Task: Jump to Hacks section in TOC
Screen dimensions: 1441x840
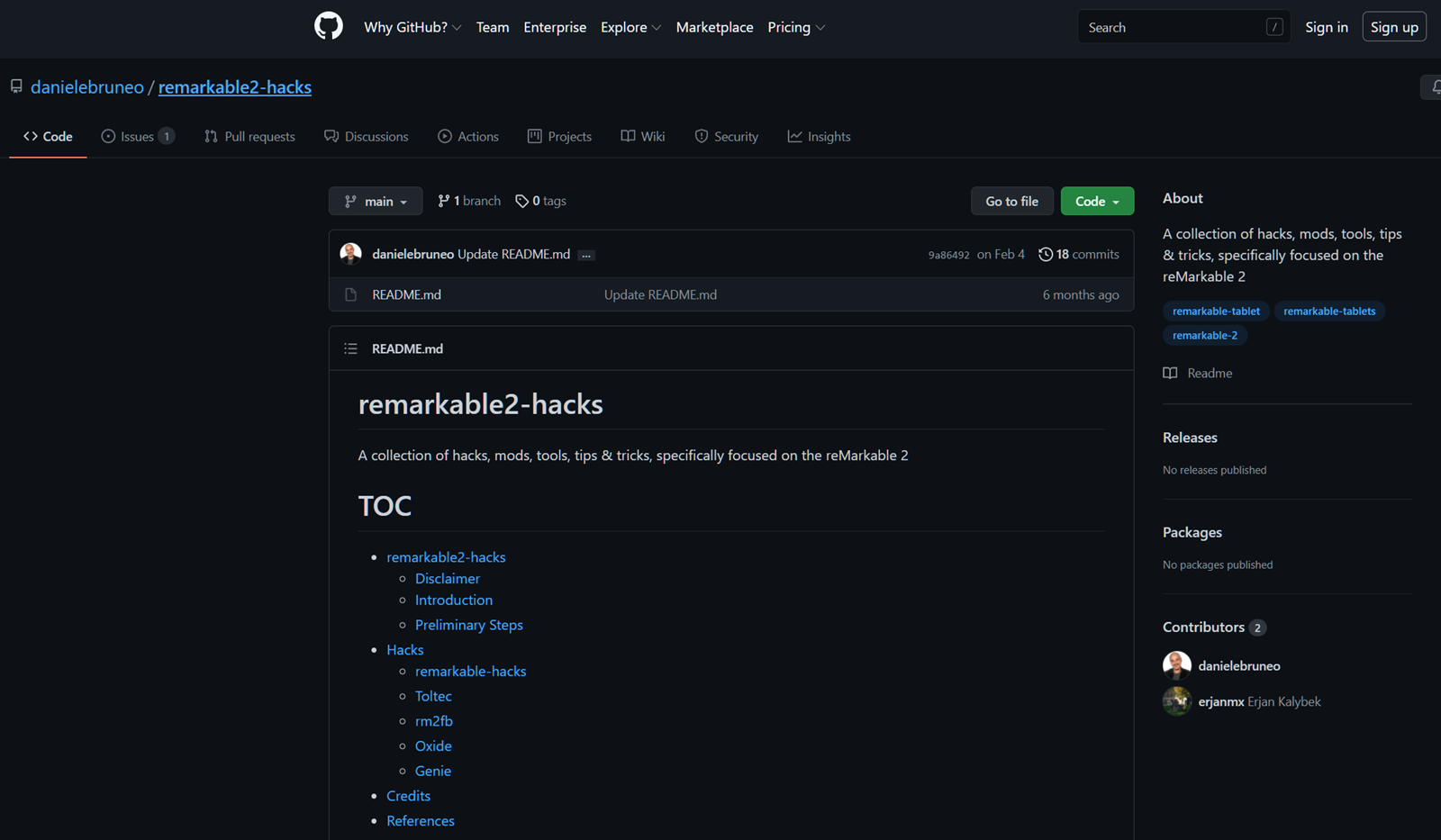Action: tap(405, 649)
